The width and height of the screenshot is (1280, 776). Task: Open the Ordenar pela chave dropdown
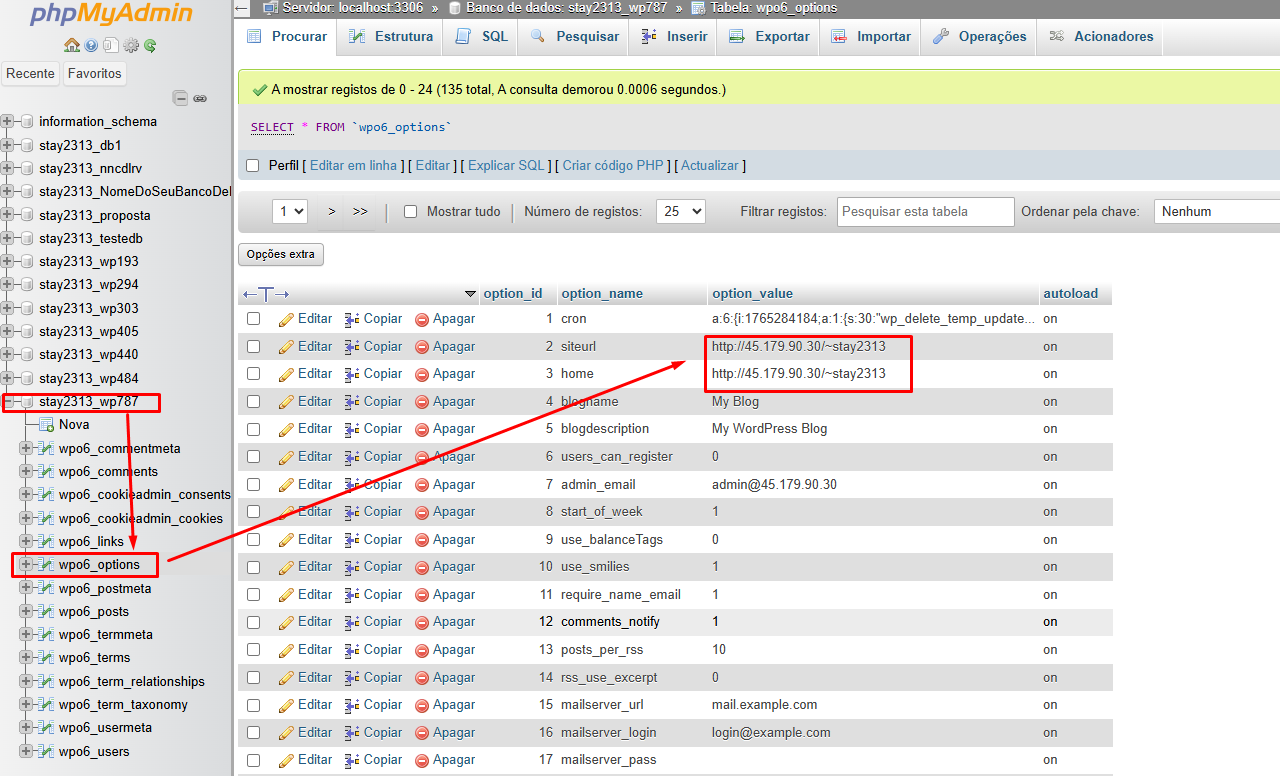click(x=1216, y=211)
